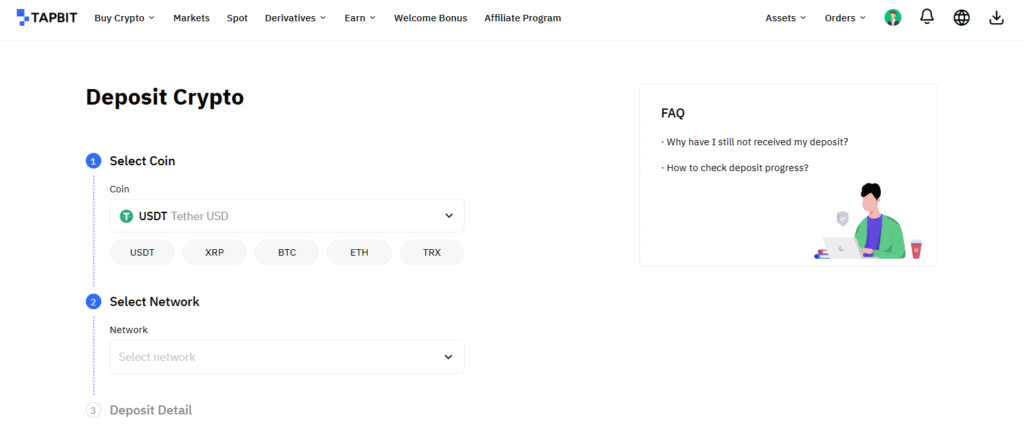
Task: Expand the Assets menu
Action: [x=786, y=18]
